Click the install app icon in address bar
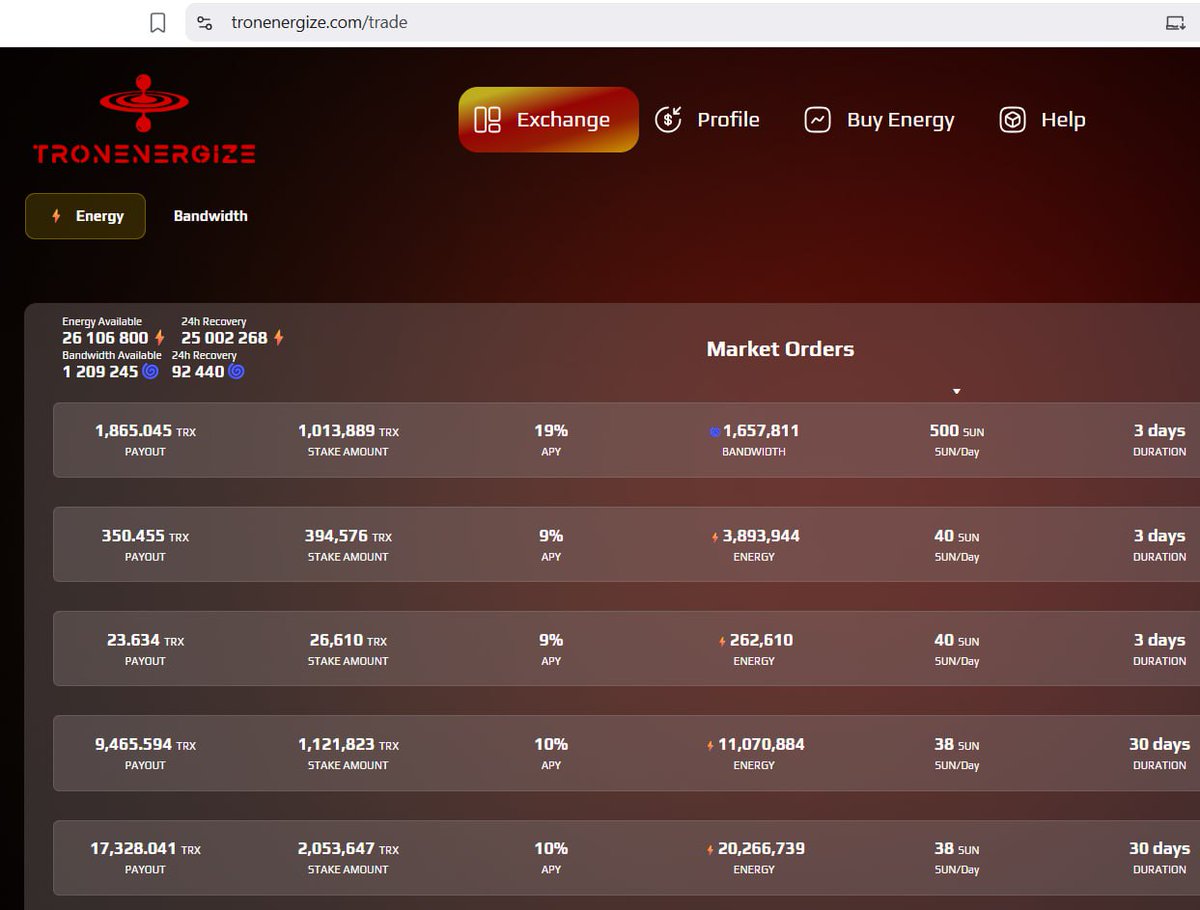This screenshot has height=910, width=1200. 1175,23
